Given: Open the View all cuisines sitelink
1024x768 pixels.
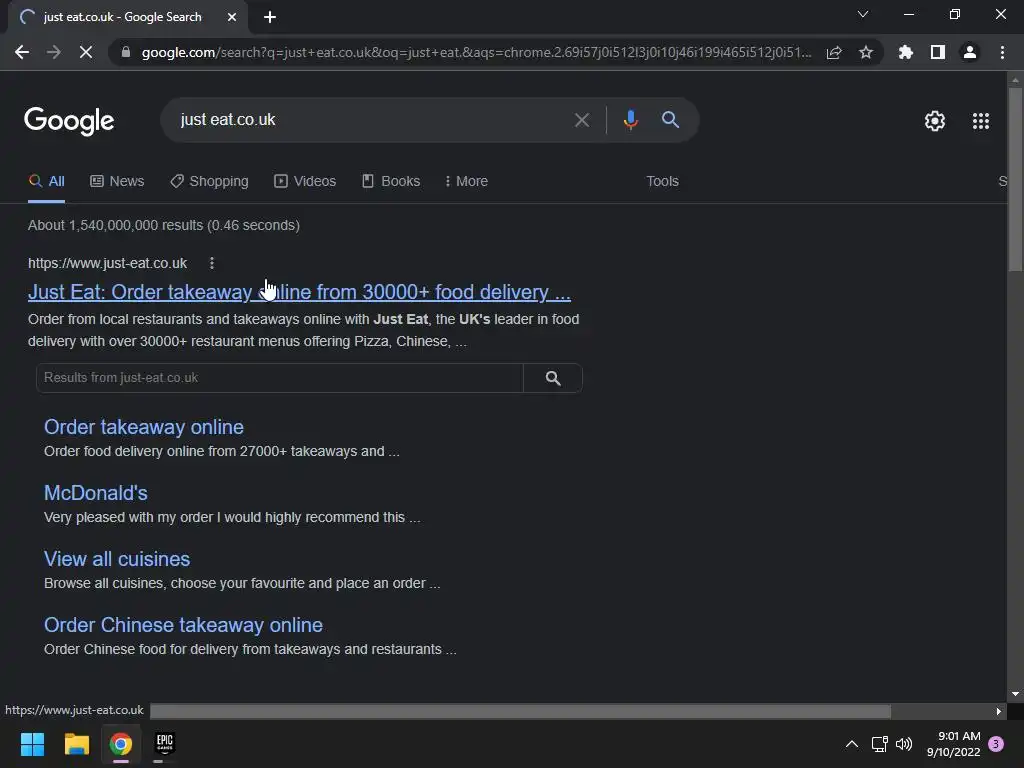Looking at the screenshot, I should [117, 559].
